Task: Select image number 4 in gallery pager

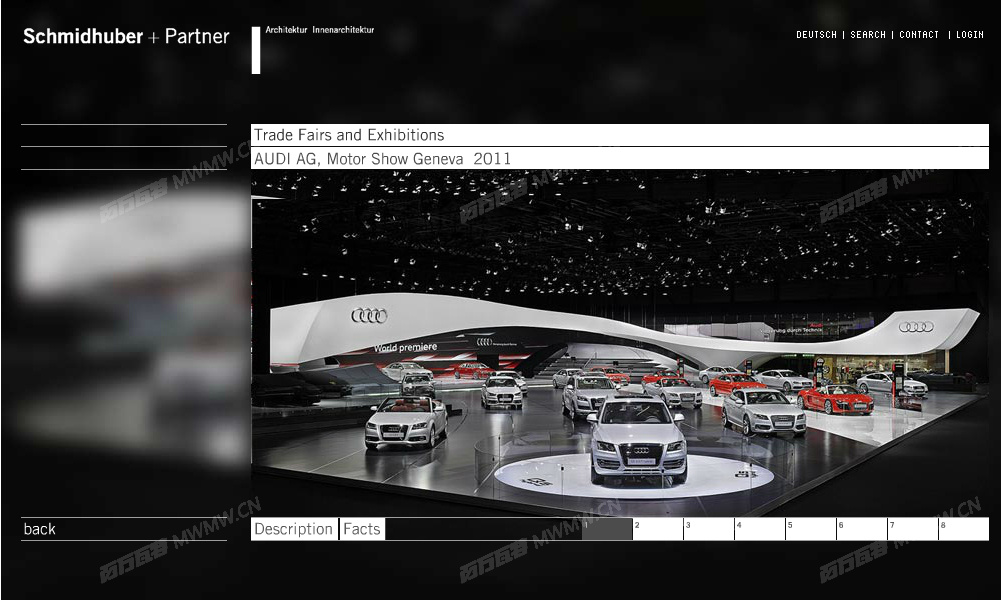Action: point(760,529)
